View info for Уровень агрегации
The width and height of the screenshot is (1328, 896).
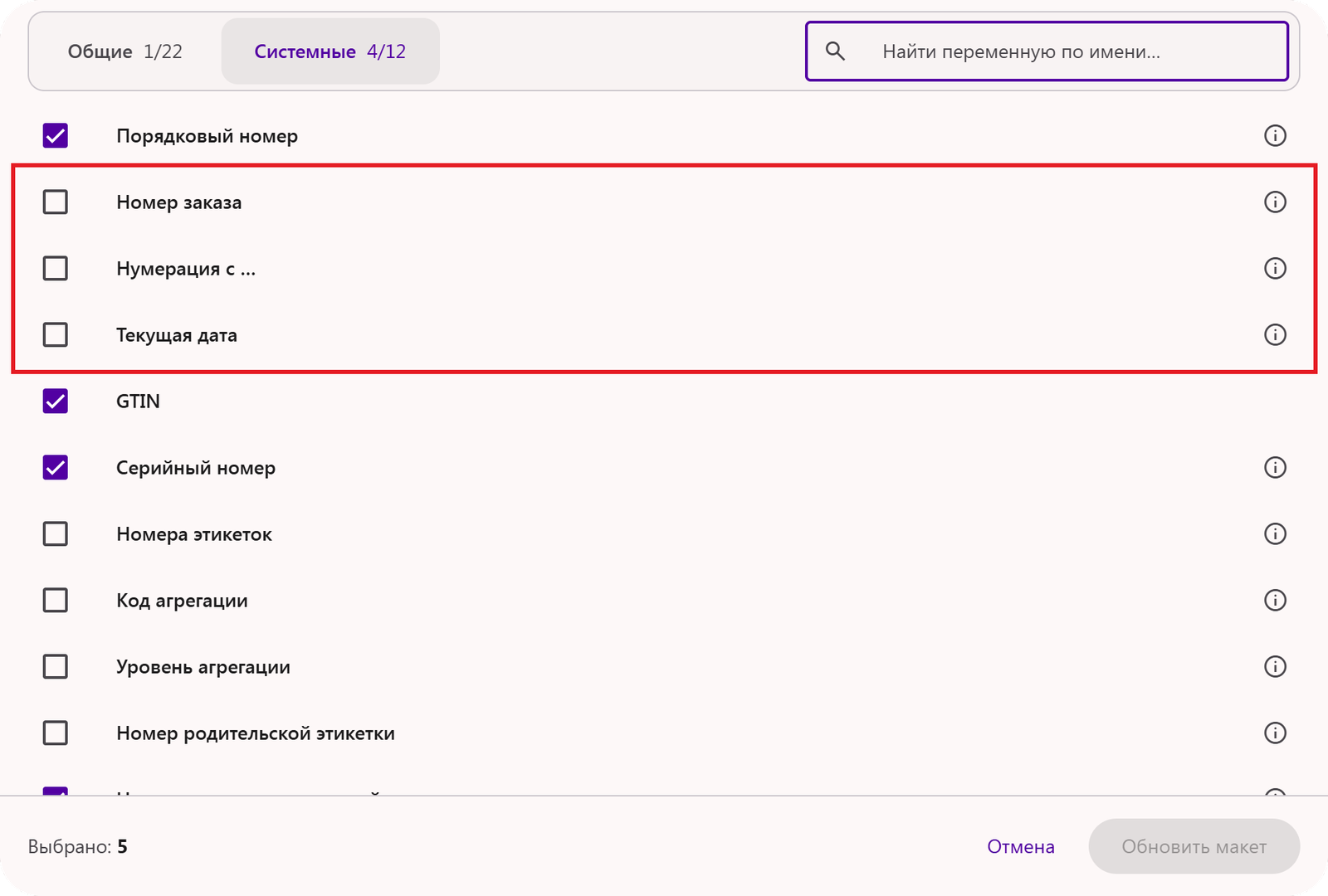point(1275,666)
